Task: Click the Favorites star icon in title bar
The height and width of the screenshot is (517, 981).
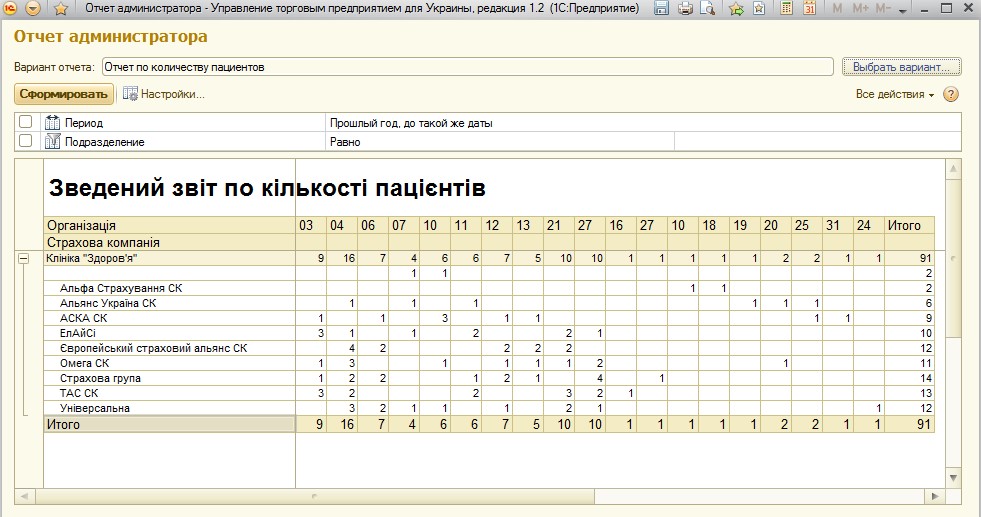Action: (x=60, y=8)
